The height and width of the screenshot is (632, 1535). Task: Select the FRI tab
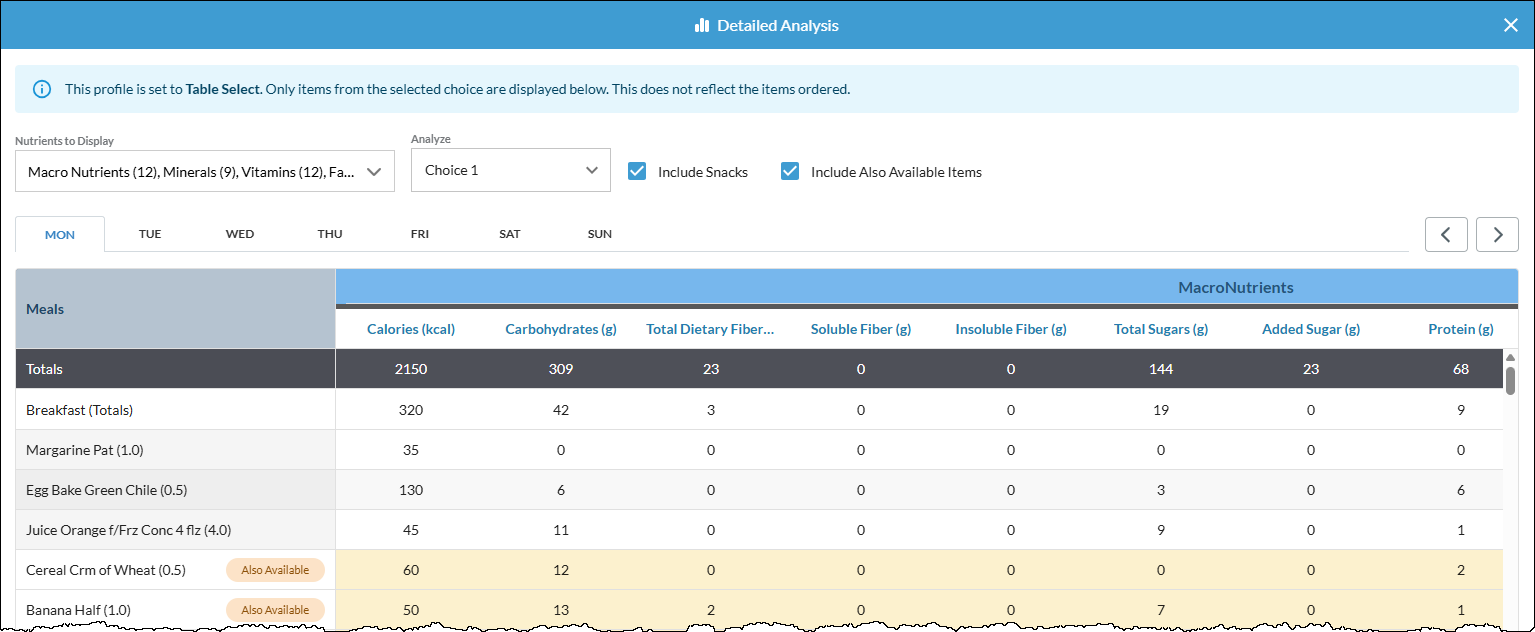pos(420,234)
